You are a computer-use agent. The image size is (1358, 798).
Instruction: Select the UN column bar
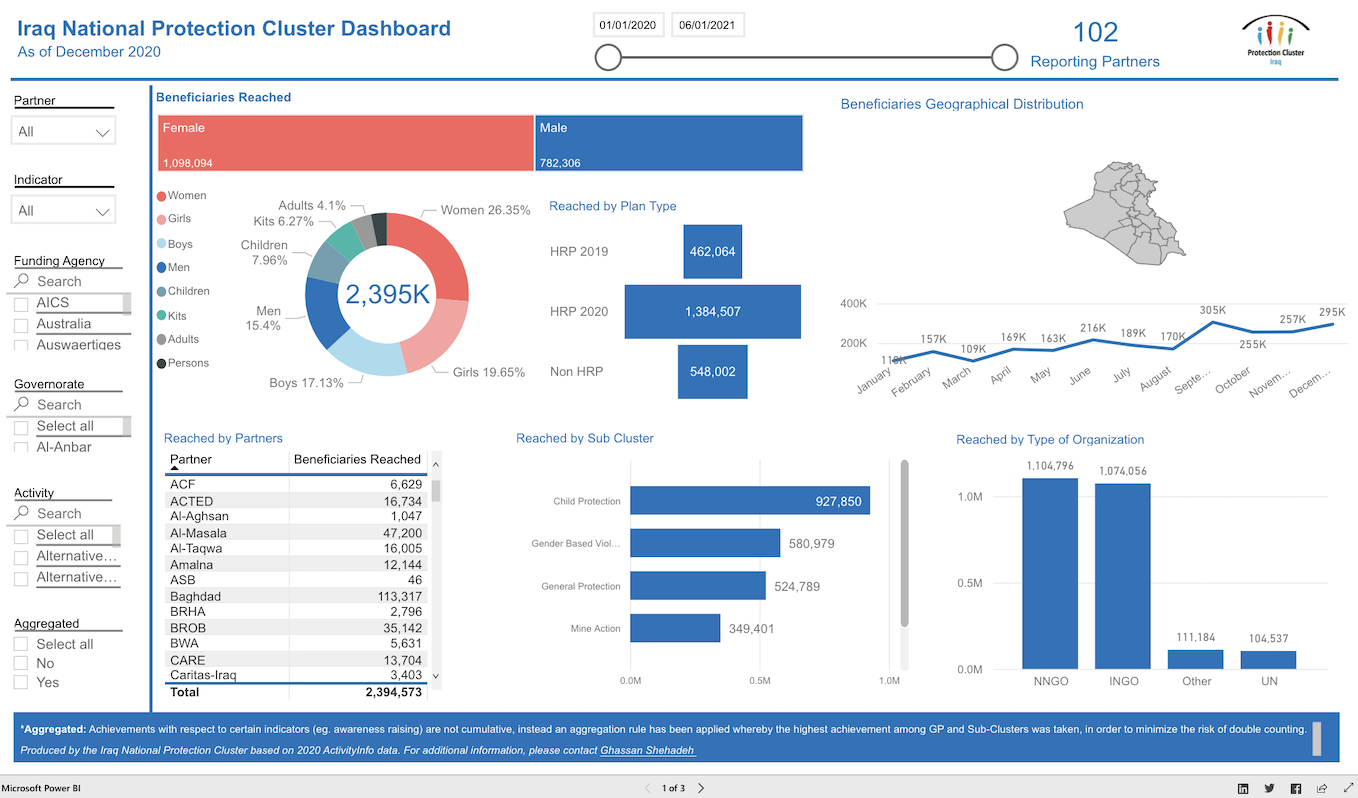tap(1268, 660)
